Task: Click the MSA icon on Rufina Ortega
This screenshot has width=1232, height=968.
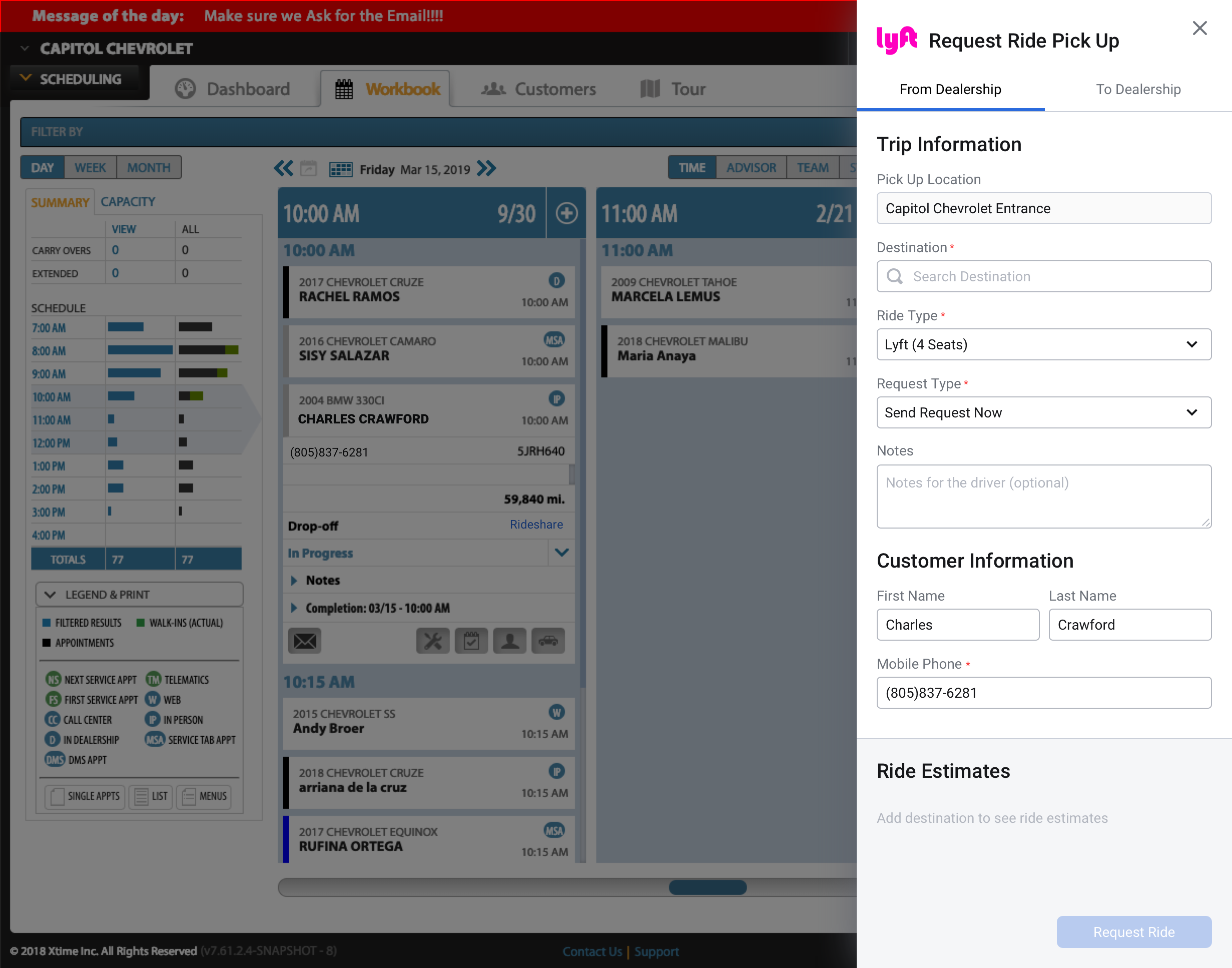Action: [554, 830]
